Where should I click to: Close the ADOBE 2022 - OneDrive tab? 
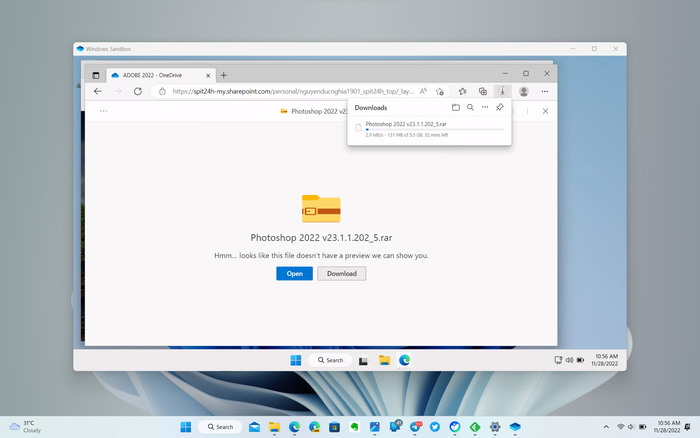click(208, 75)
